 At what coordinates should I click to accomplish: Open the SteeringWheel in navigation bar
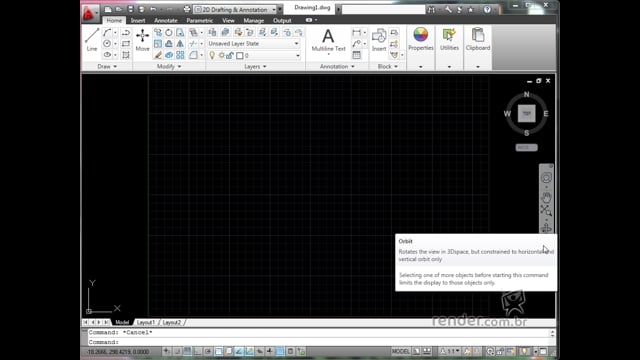click(546, 178)
